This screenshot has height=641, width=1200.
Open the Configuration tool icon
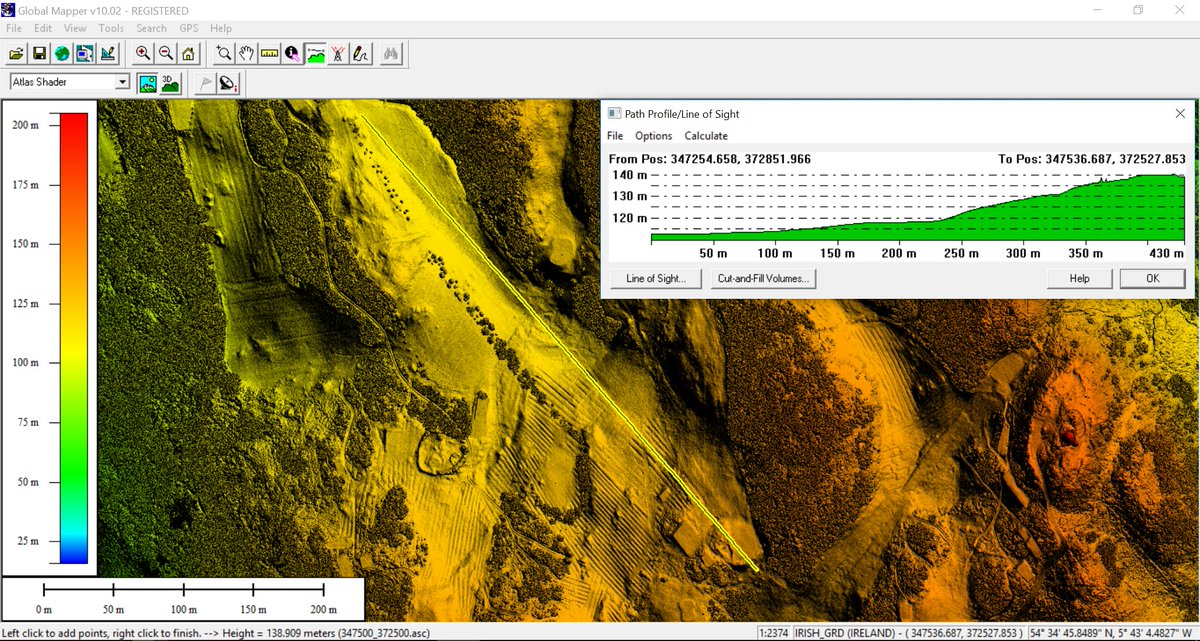point(108,53)
